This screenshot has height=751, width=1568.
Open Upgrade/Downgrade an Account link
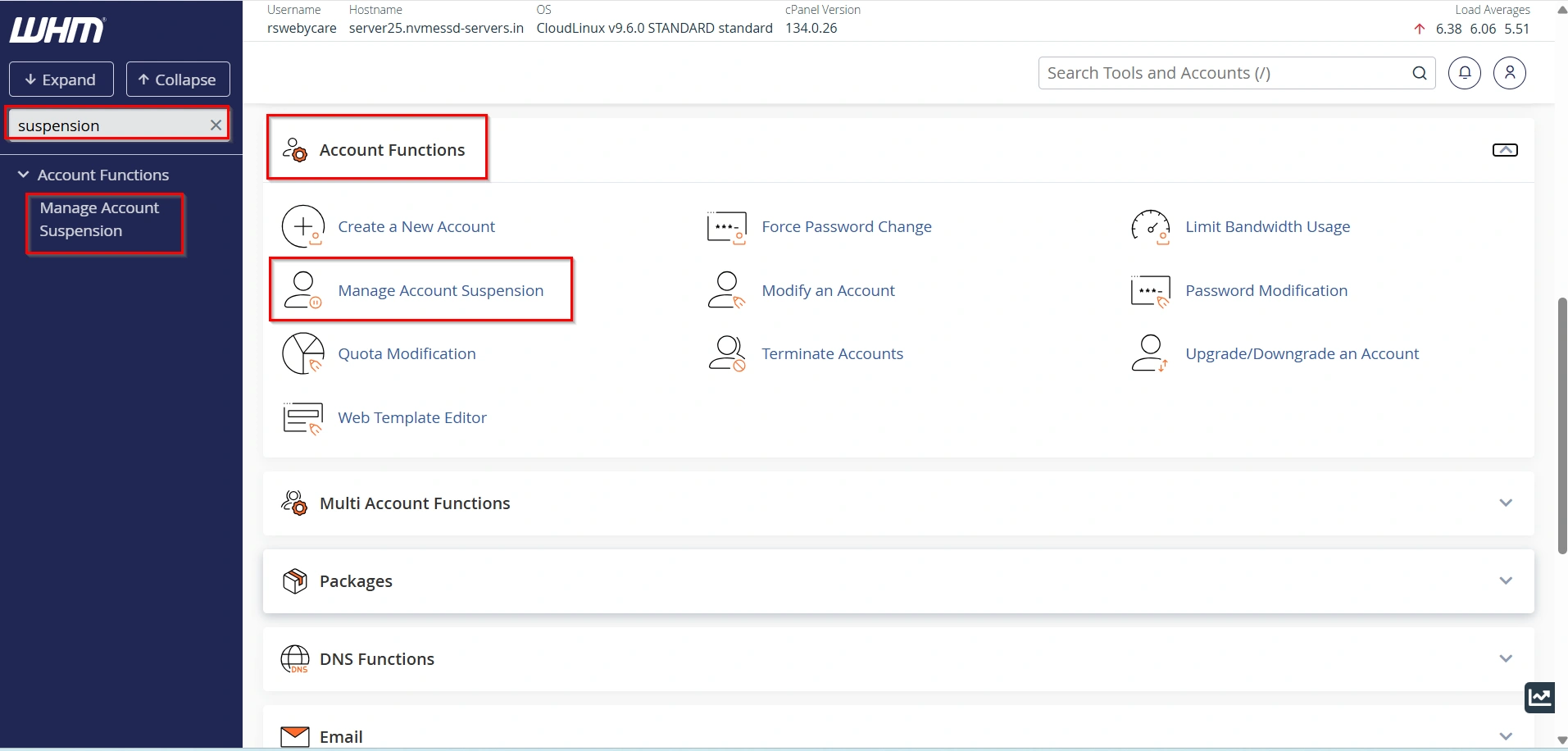1302,354
